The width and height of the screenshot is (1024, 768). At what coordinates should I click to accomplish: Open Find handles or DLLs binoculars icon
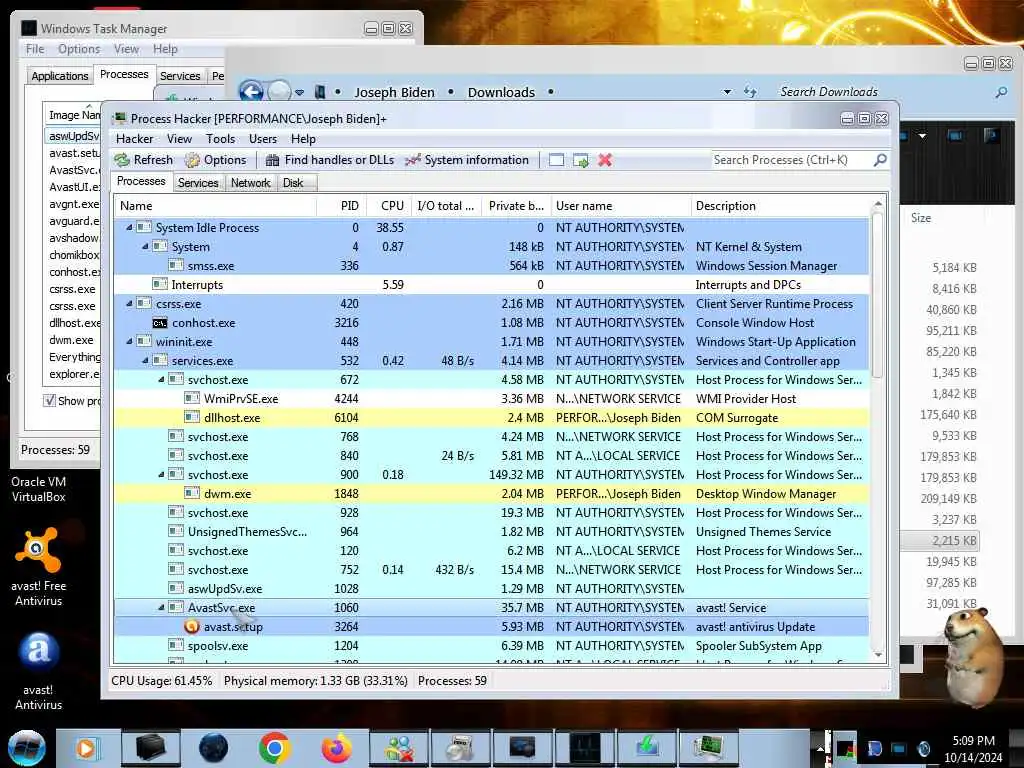click(272, 160)
